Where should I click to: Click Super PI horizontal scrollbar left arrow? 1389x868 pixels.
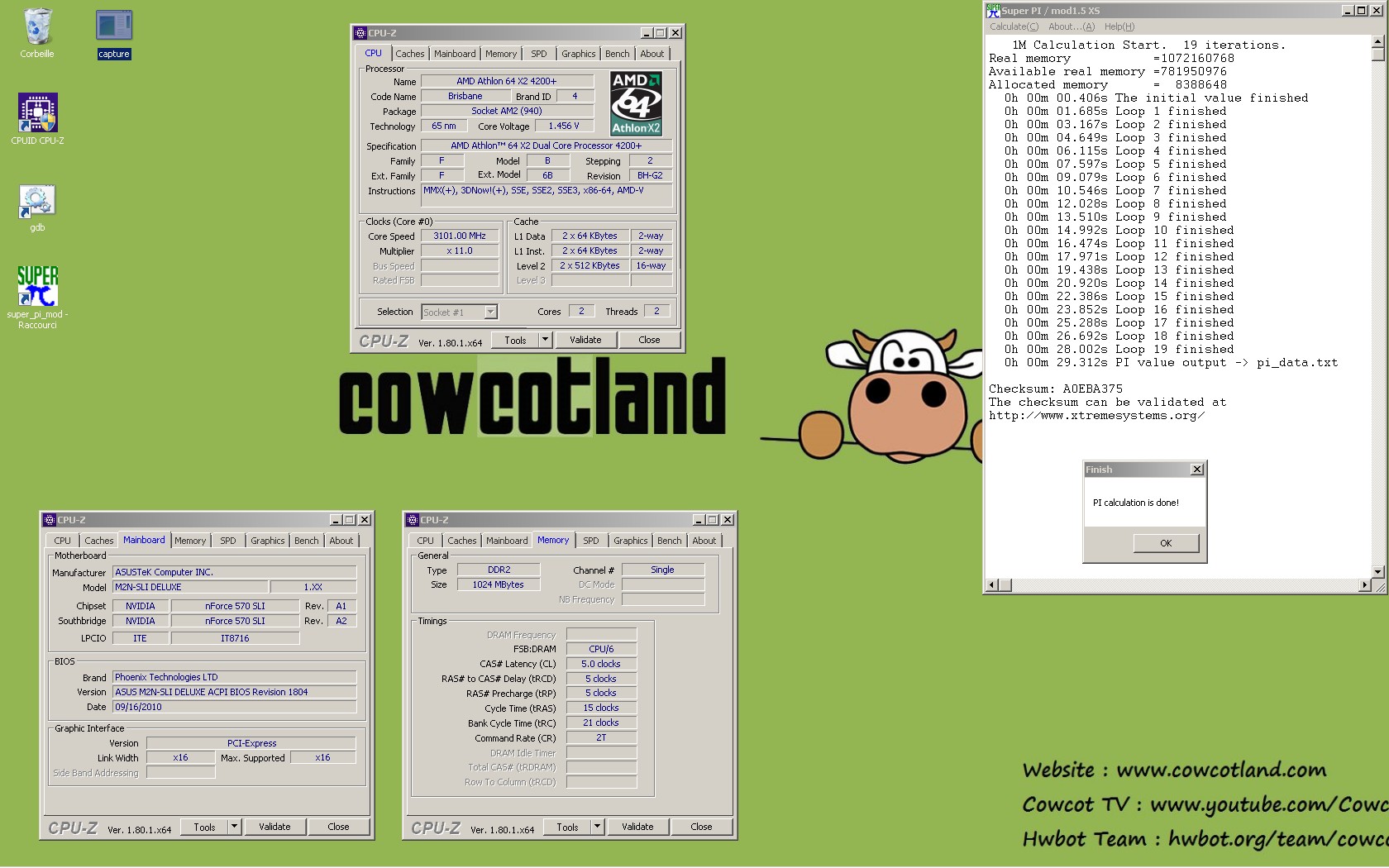[x=992, y=585]
